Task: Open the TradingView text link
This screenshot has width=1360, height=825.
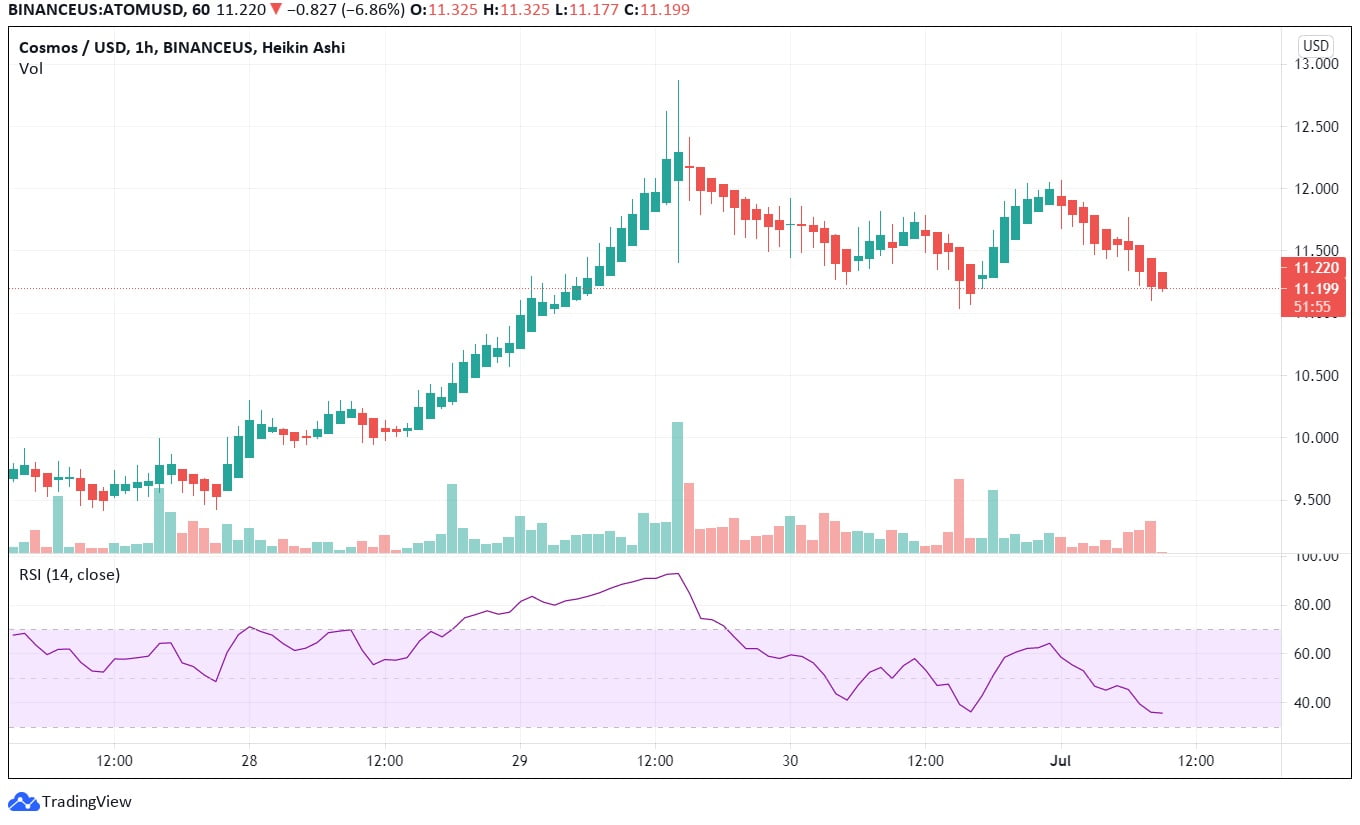Action: (86, 802)
